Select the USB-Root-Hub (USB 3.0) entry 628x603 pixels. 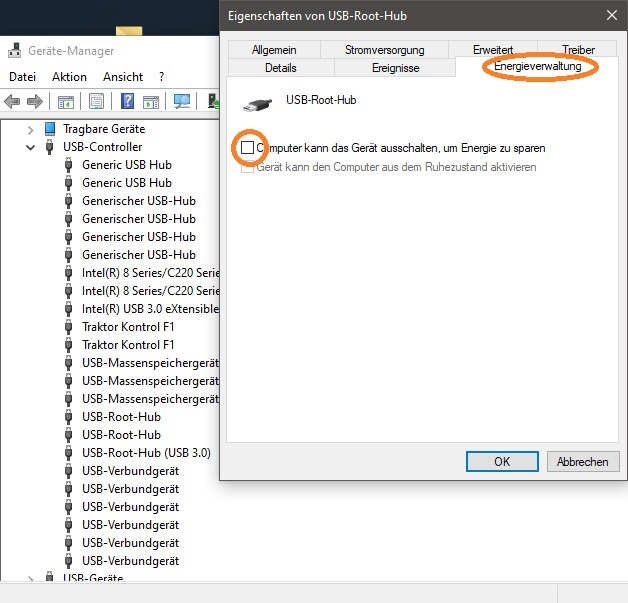point(146,453)
